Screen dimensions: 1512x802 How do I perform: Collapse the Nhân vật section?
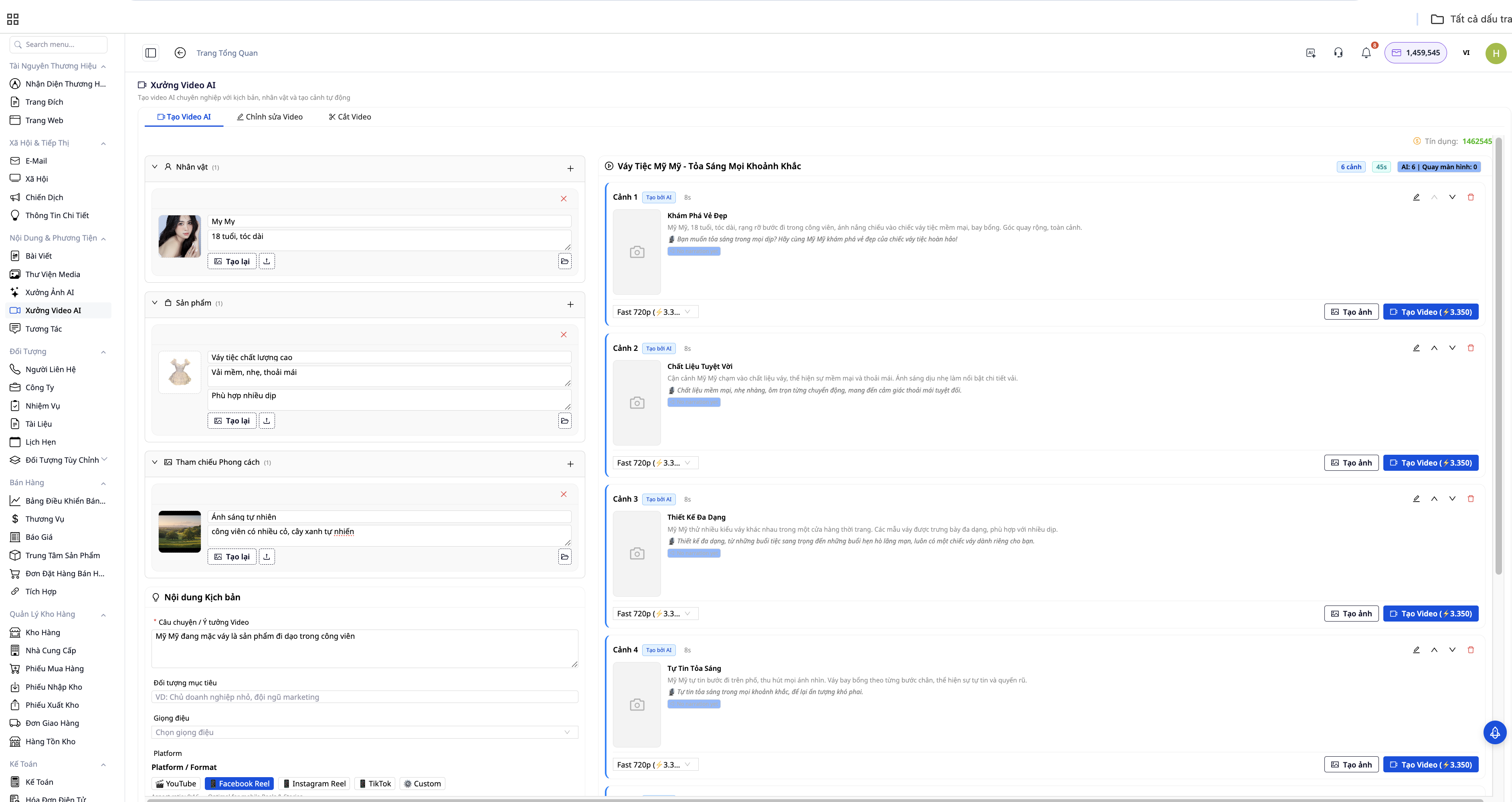(x=155, y=167)
